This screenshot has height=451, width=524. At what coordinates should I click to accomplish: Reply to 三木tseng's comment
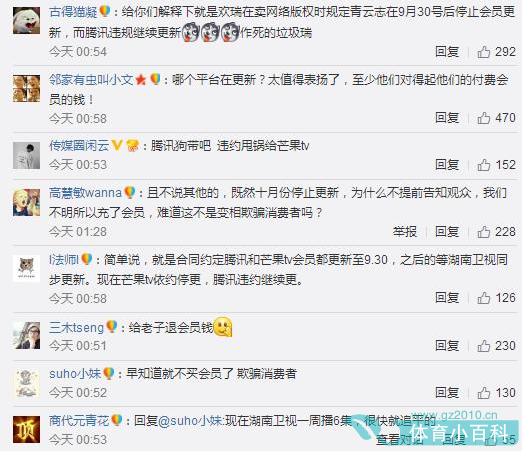click(x=447, y=346)
